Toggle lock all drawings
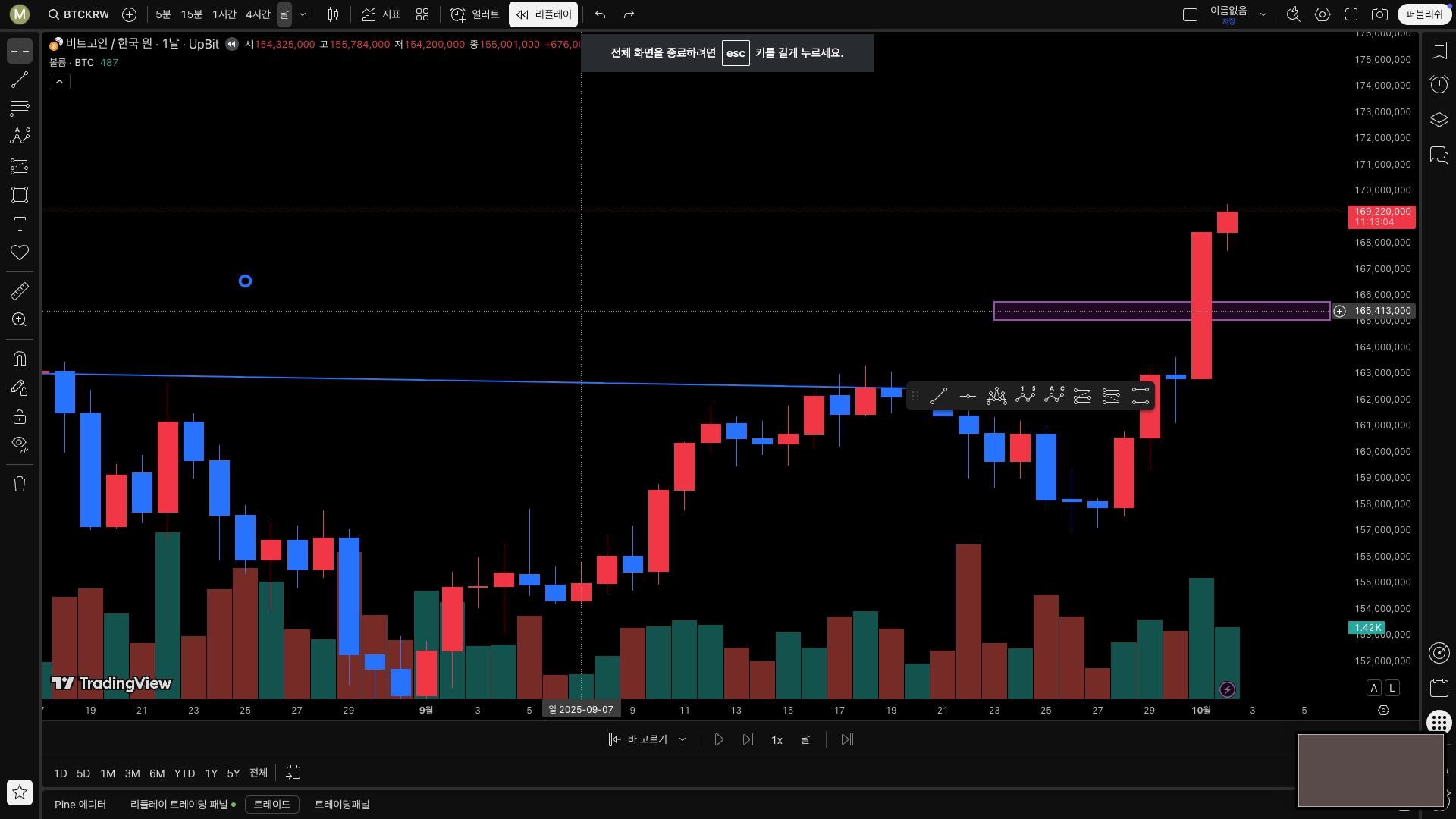The height and width of the screenshot is (819, 1456). tap(20, 416)
